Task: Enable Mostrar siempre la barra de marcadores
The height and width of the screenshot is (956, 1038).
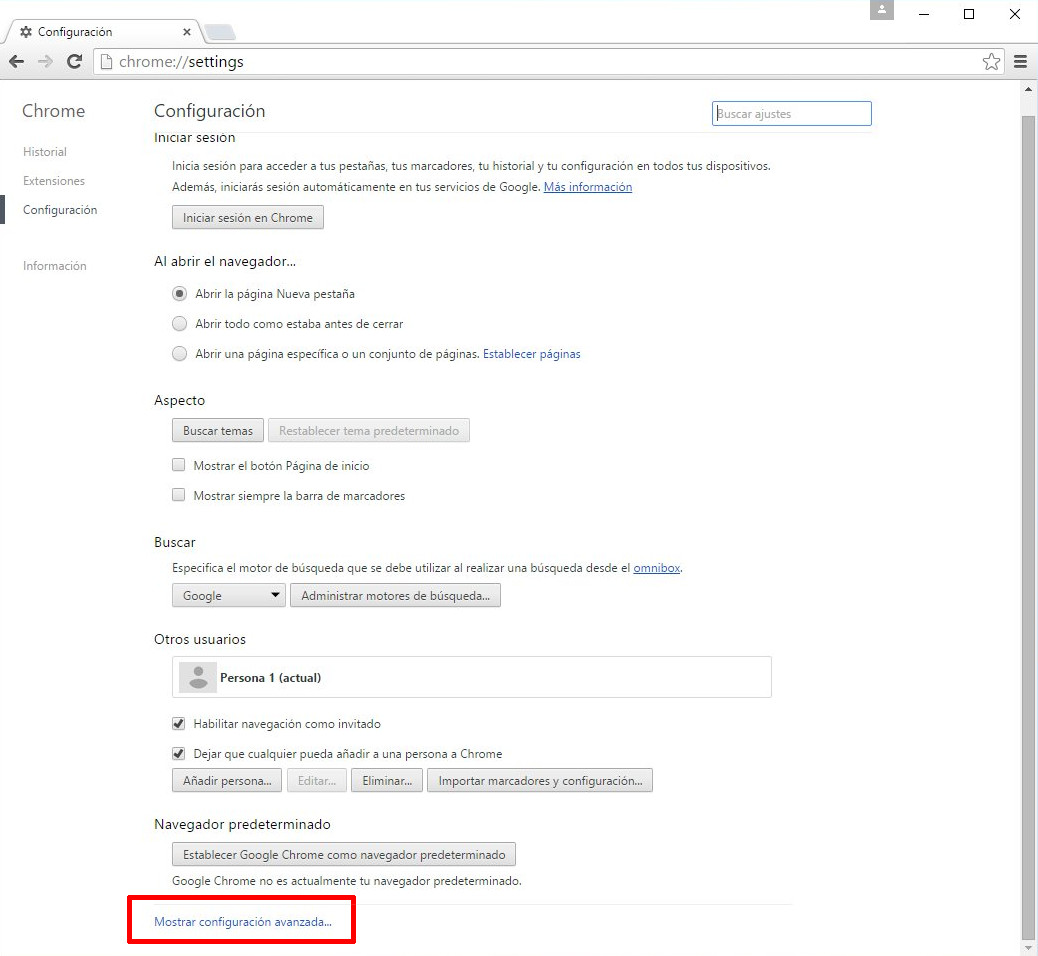Action: [179, 495]
